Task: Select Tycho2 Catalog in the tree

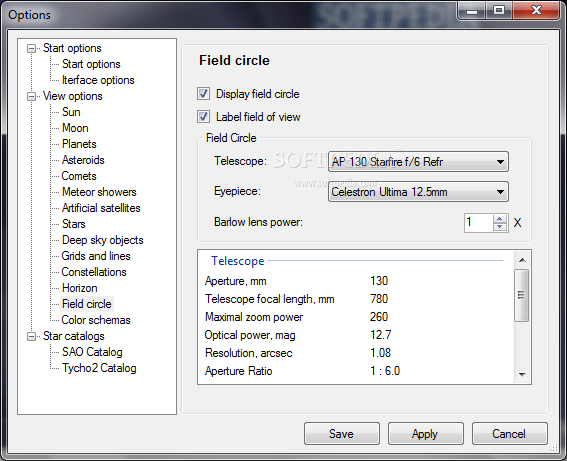Action: click(x=99, y=368)
